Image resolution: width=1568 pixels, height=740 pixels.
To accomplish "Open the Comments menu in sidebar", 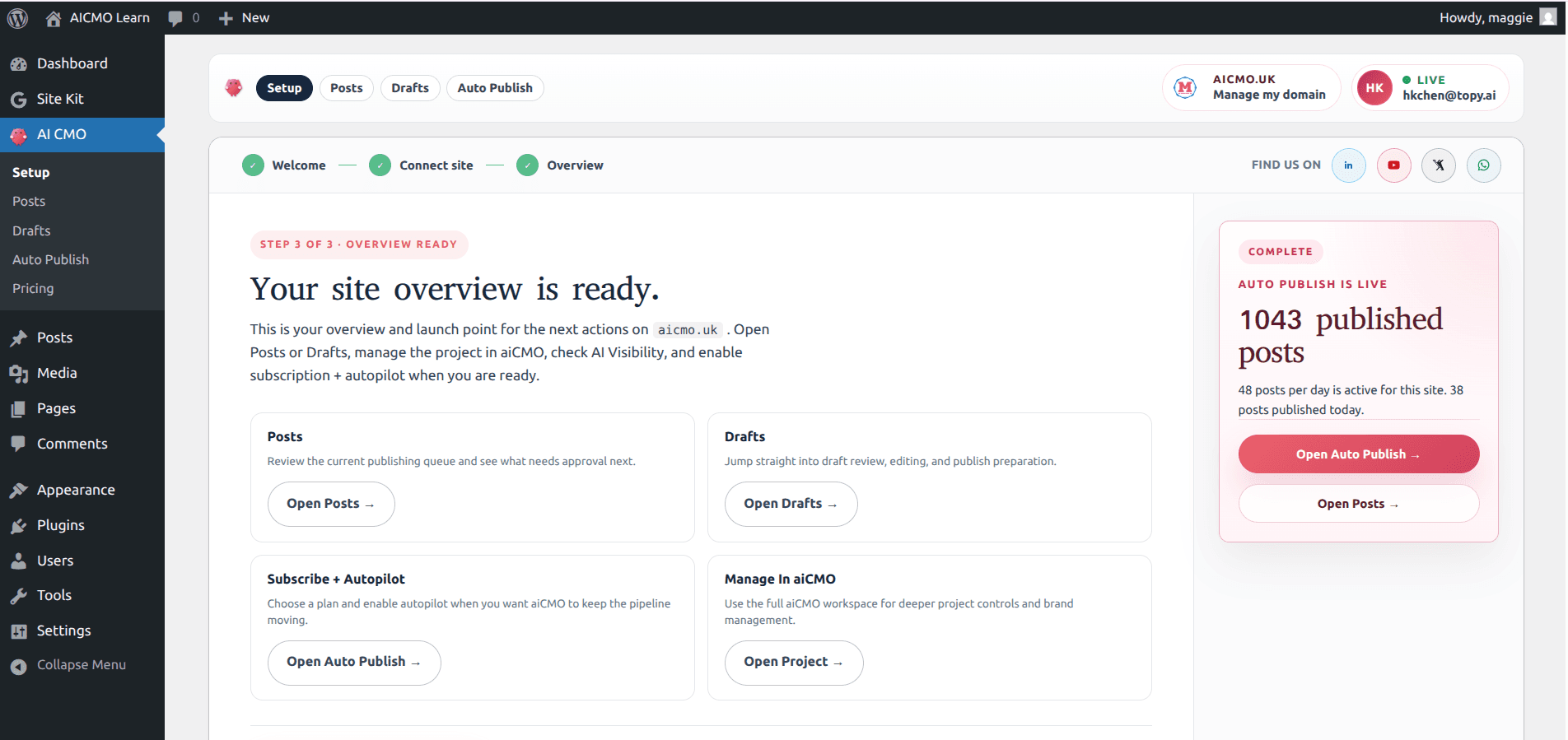I will tap(82, 444).
